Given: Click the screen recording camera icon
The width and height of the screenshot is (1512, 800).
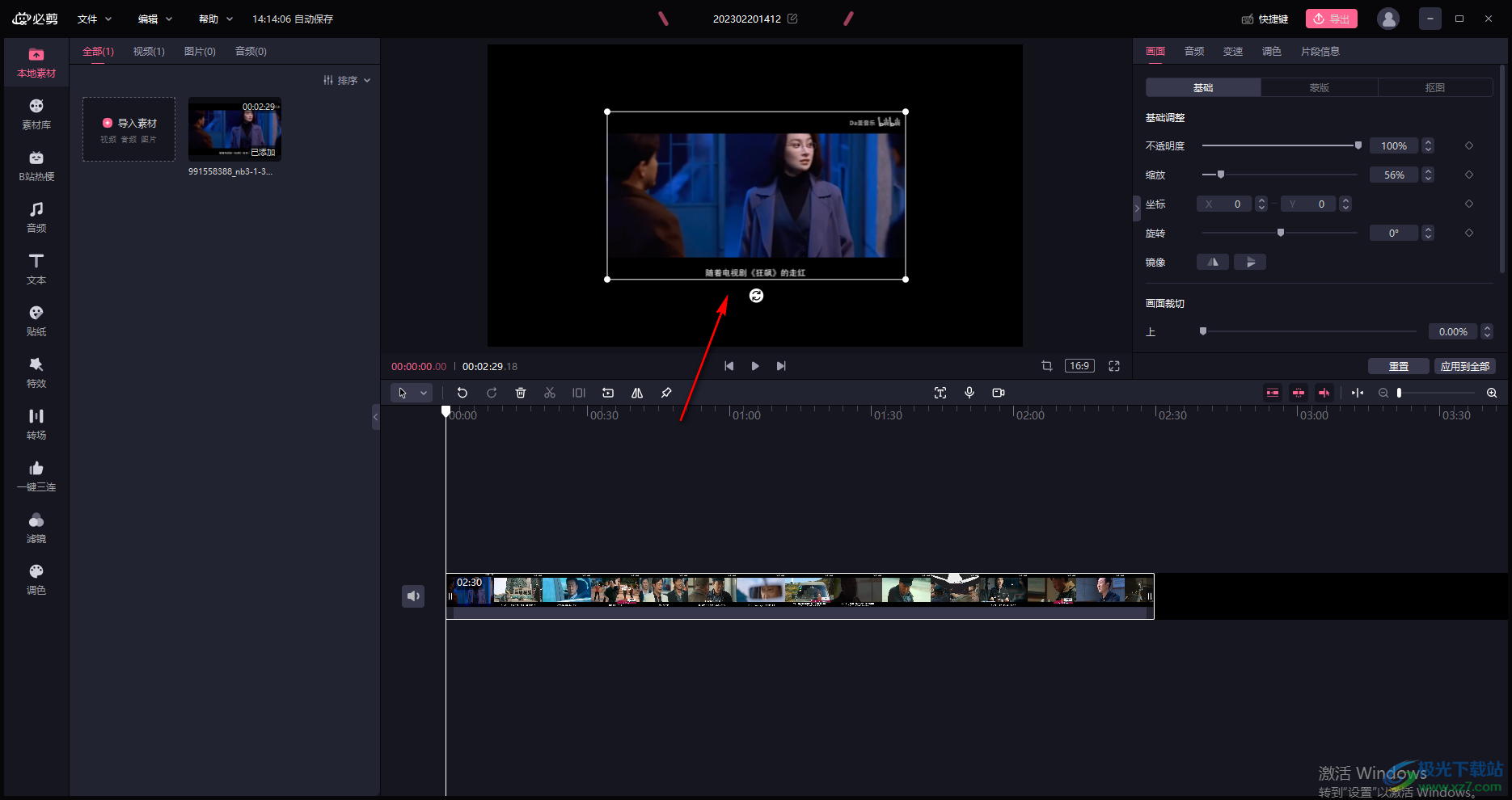Looking at the screenshot, I should point(999,393).
